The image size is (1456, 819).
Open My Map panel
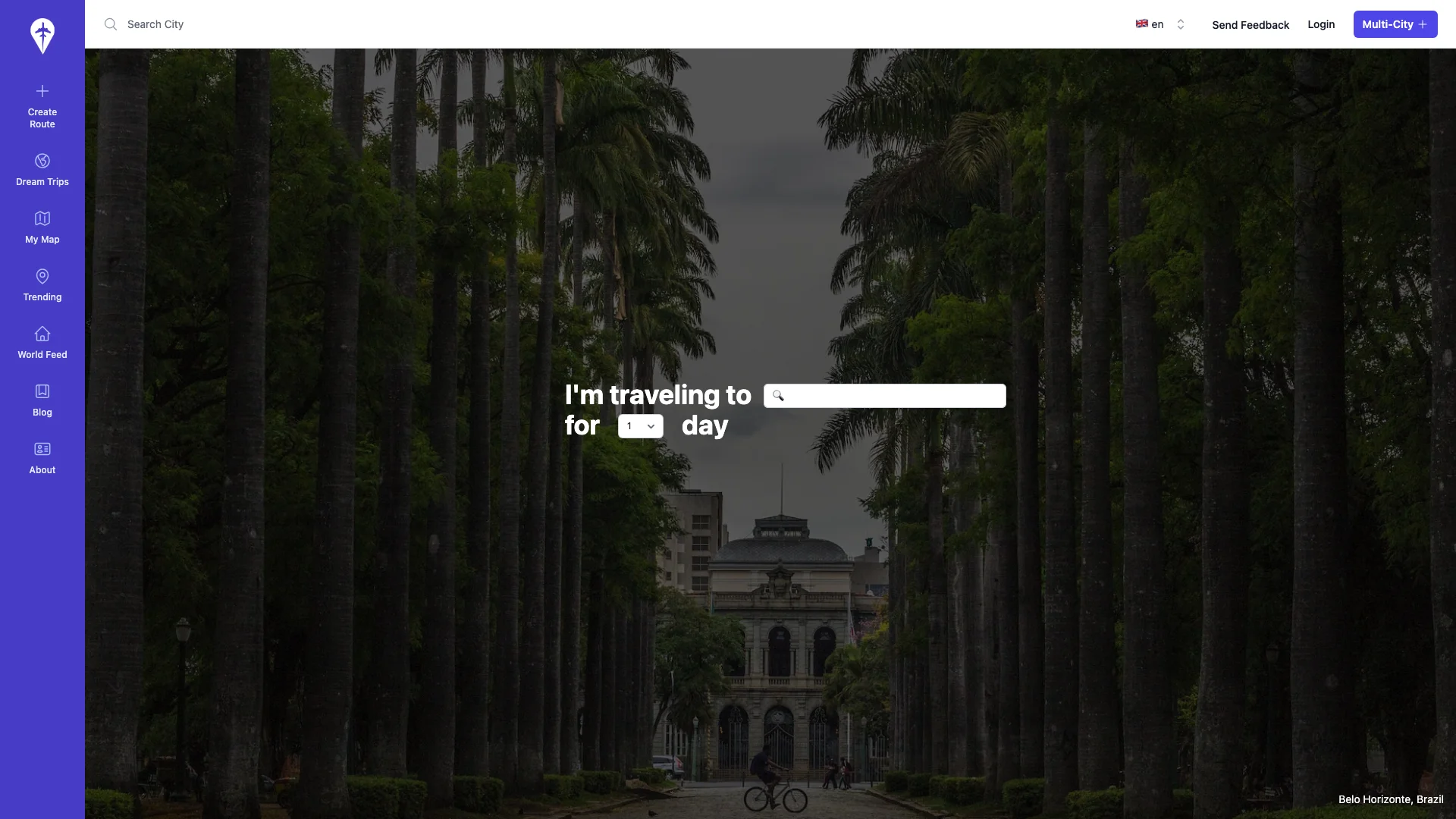tap(42, 227)
